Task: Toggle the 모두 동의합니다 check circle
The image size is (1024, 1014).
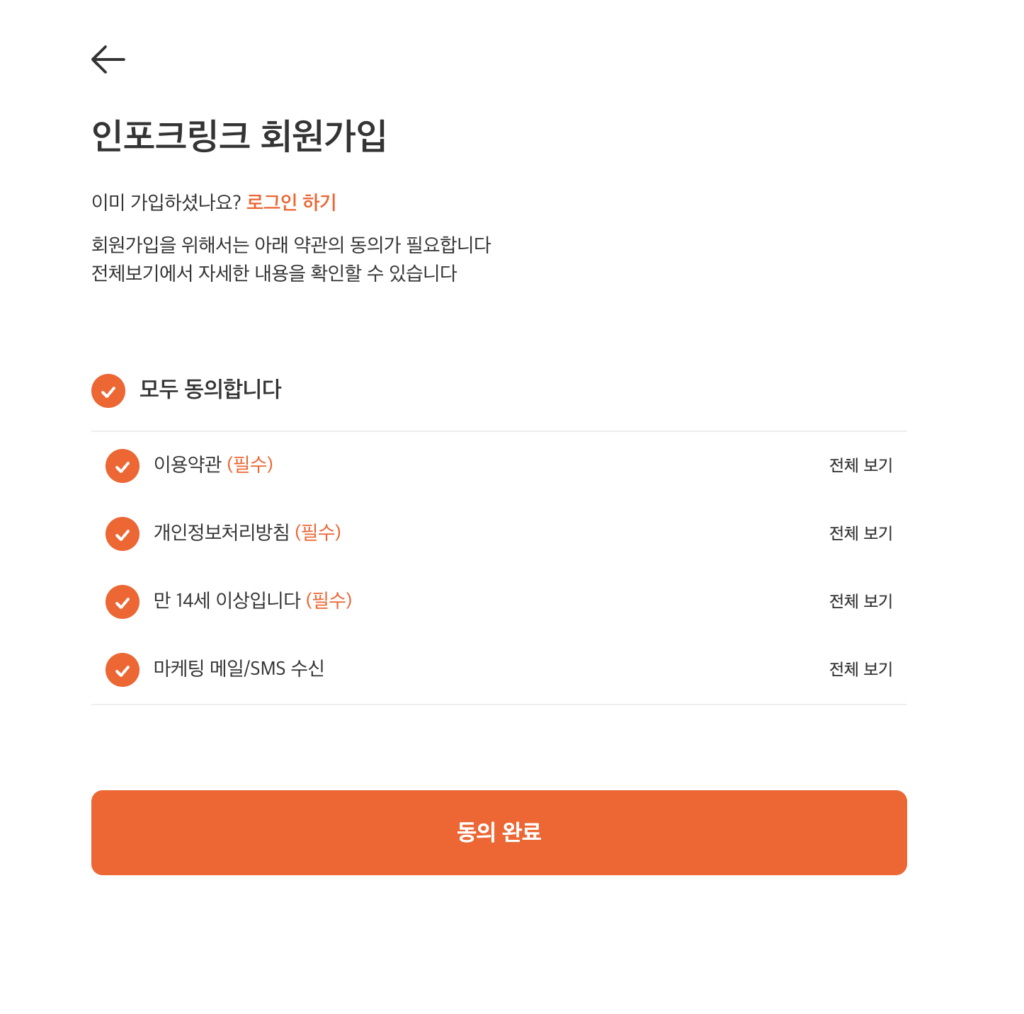Action: (108, 391)
